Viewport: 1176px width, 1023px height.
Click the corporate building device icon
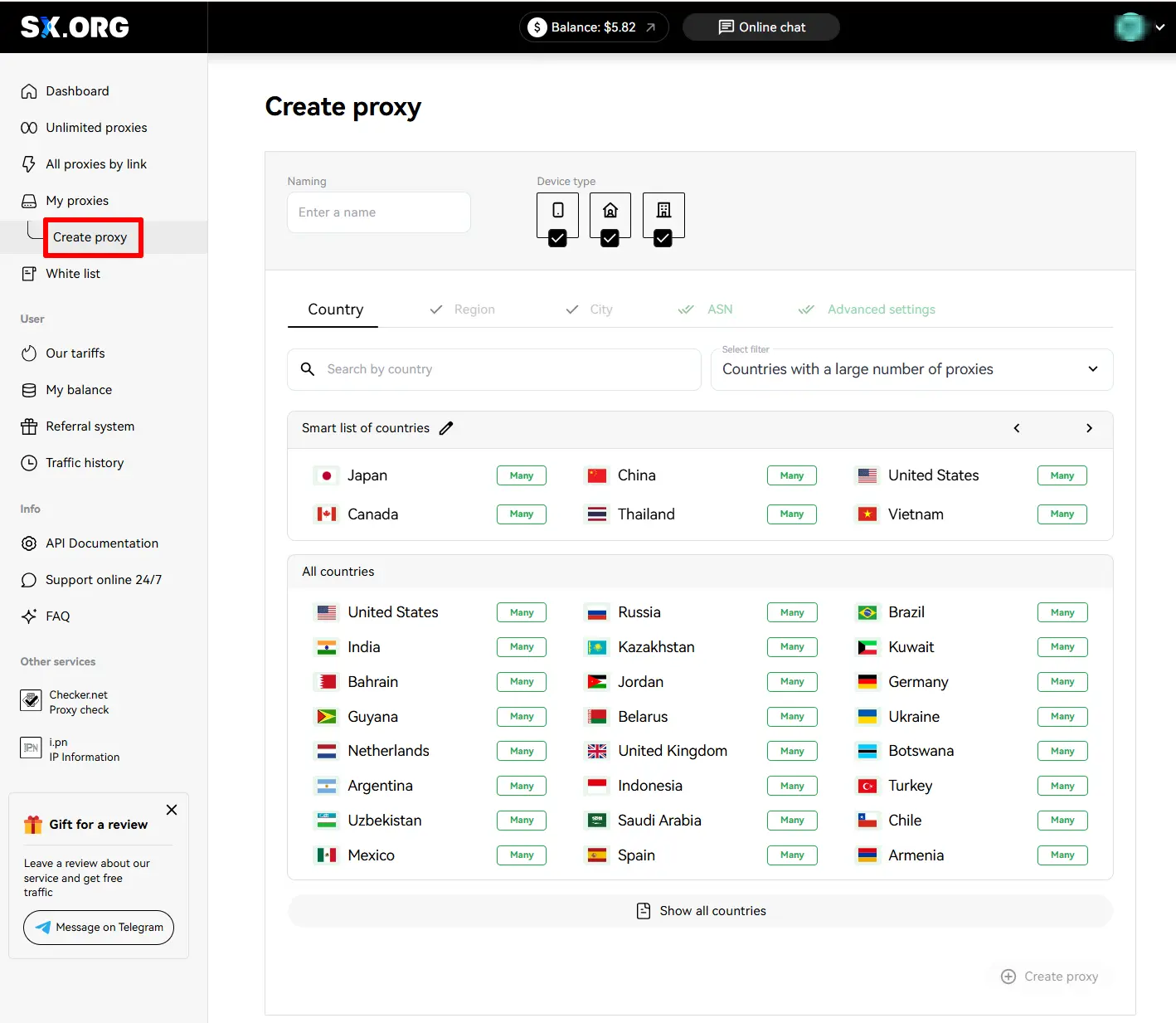[x=663, y=211]
